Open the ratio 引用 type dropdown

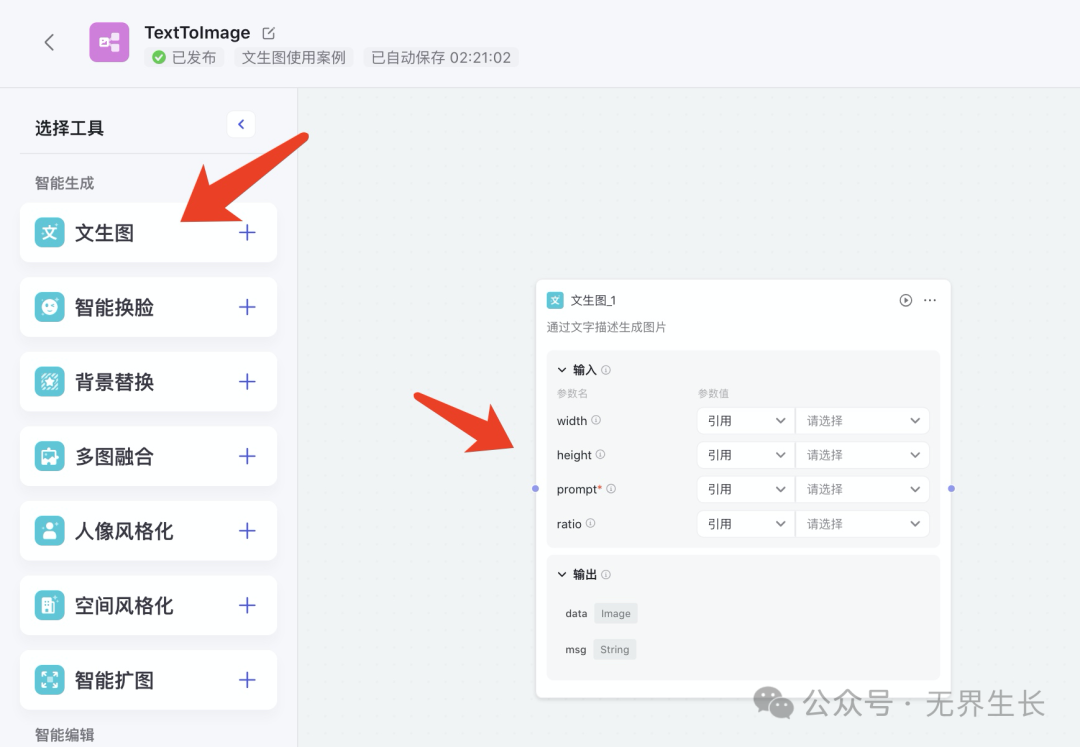(745, 524)
